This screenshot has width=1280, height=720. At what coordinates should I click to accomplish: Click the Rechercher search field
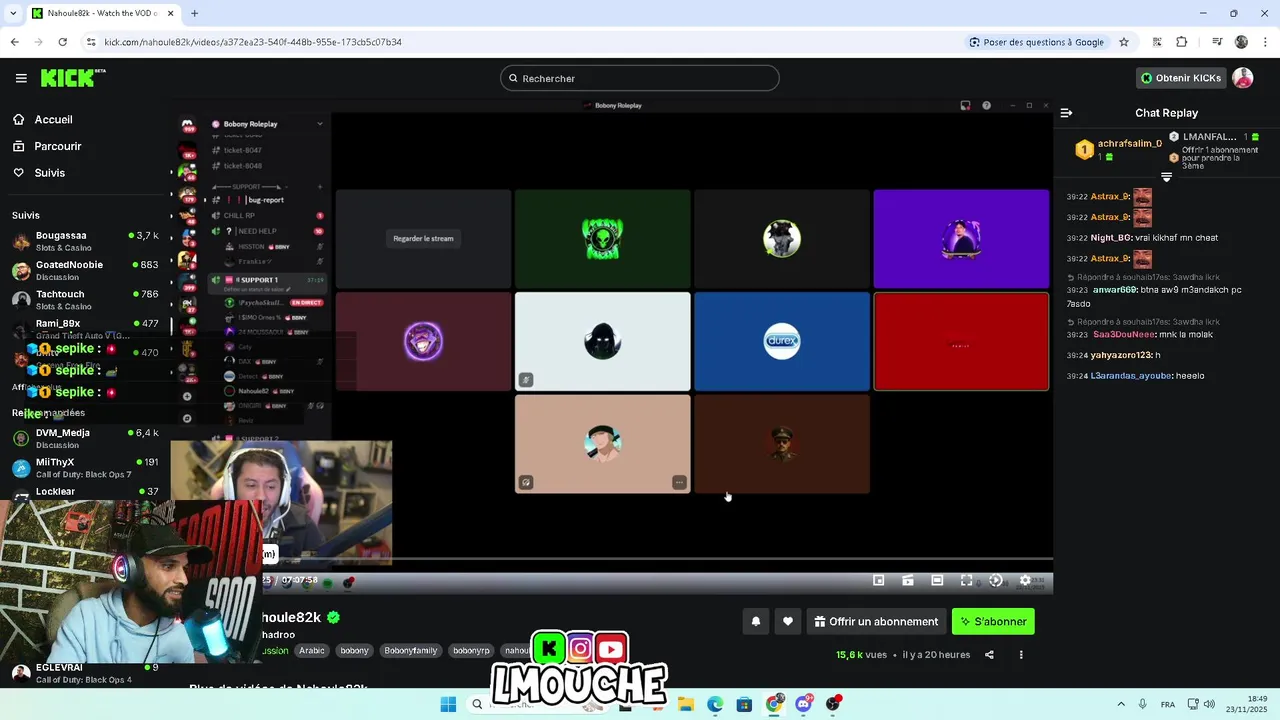[640, 78]
